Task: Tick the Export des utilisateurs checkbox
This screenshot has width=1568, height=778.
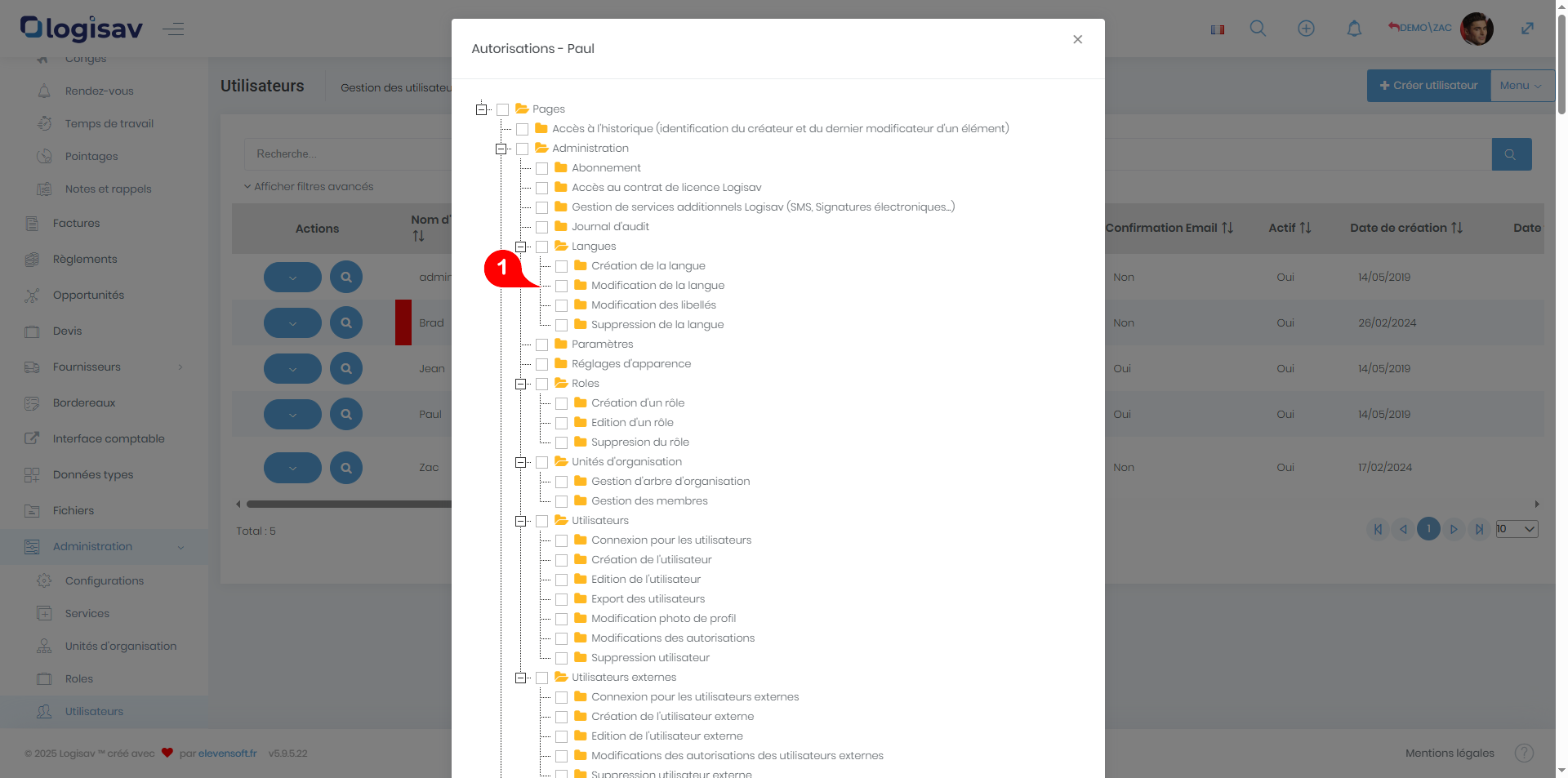Action: (x=561, y=599)
